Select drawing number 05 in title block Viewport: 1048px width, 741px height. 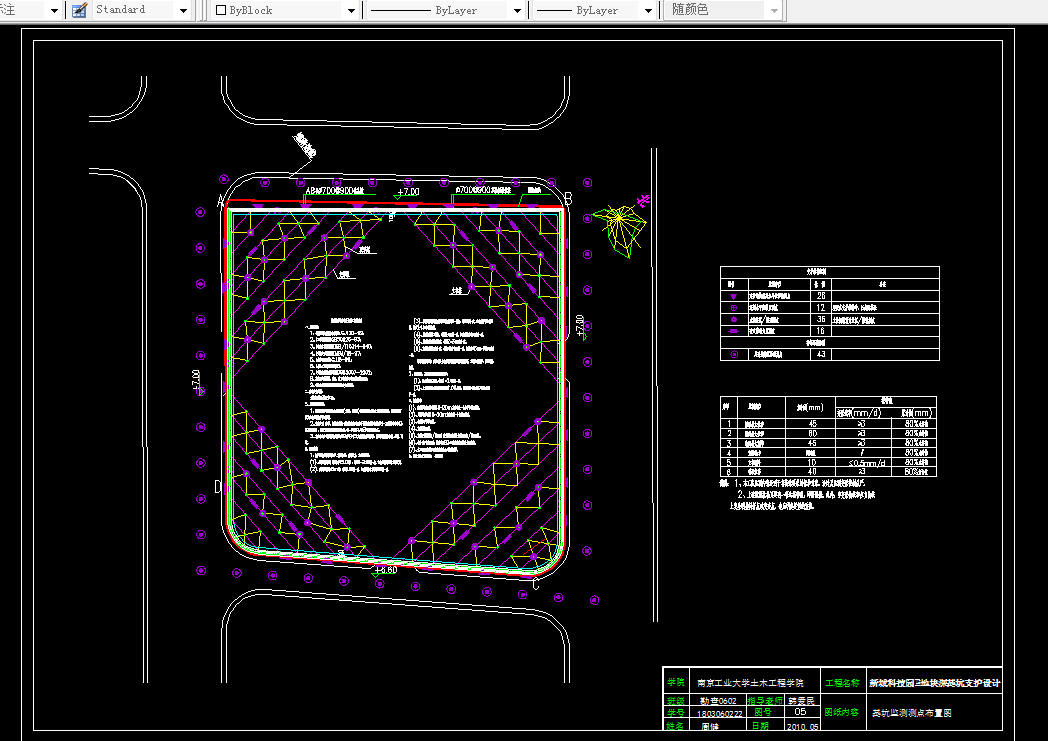800,712
